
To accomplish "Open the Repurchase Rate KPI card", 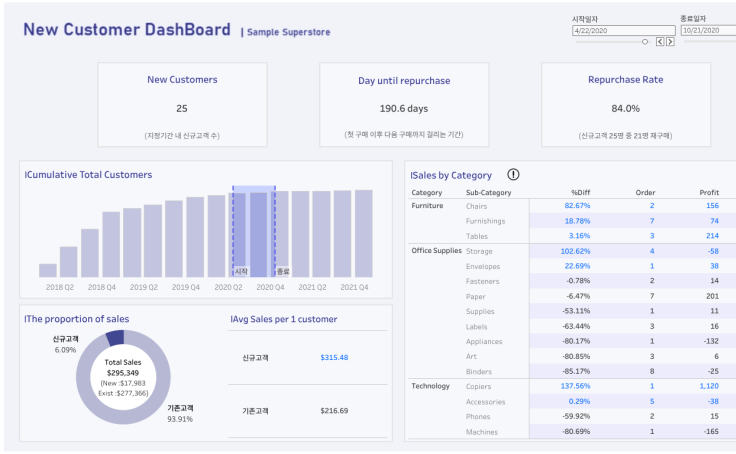I will click(625, 105).
